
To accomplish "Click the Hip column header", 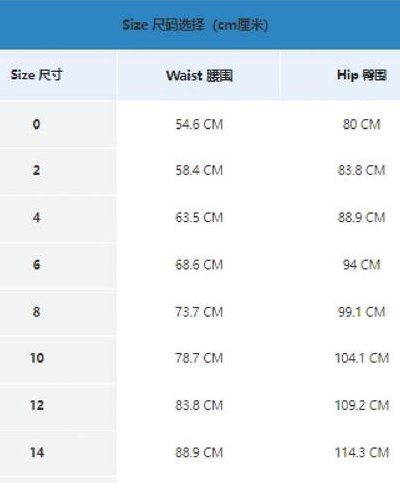I will (362, 75).
